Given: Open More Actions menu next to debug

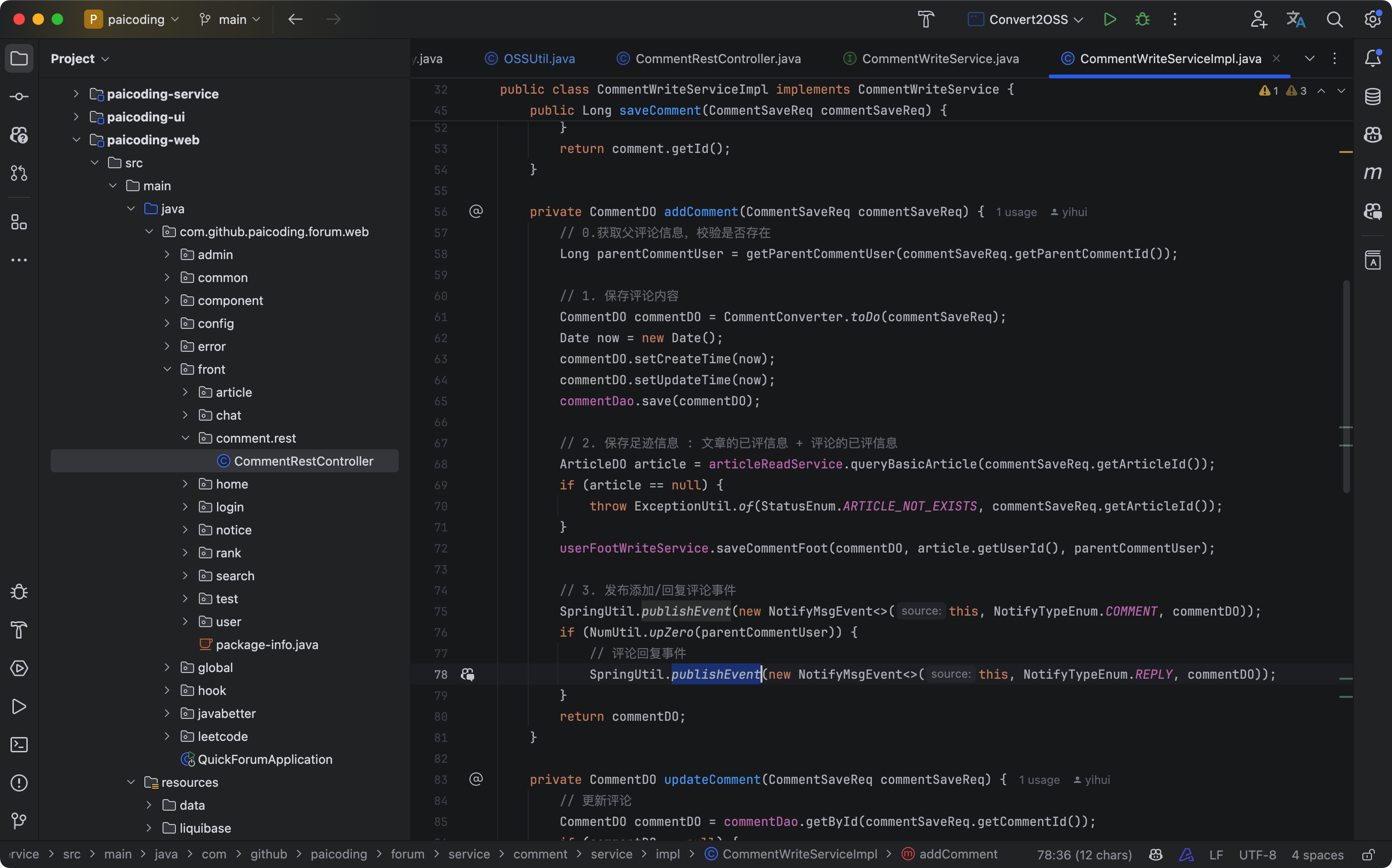Looking at the screenshot, I should click(x=1175, y=20).
